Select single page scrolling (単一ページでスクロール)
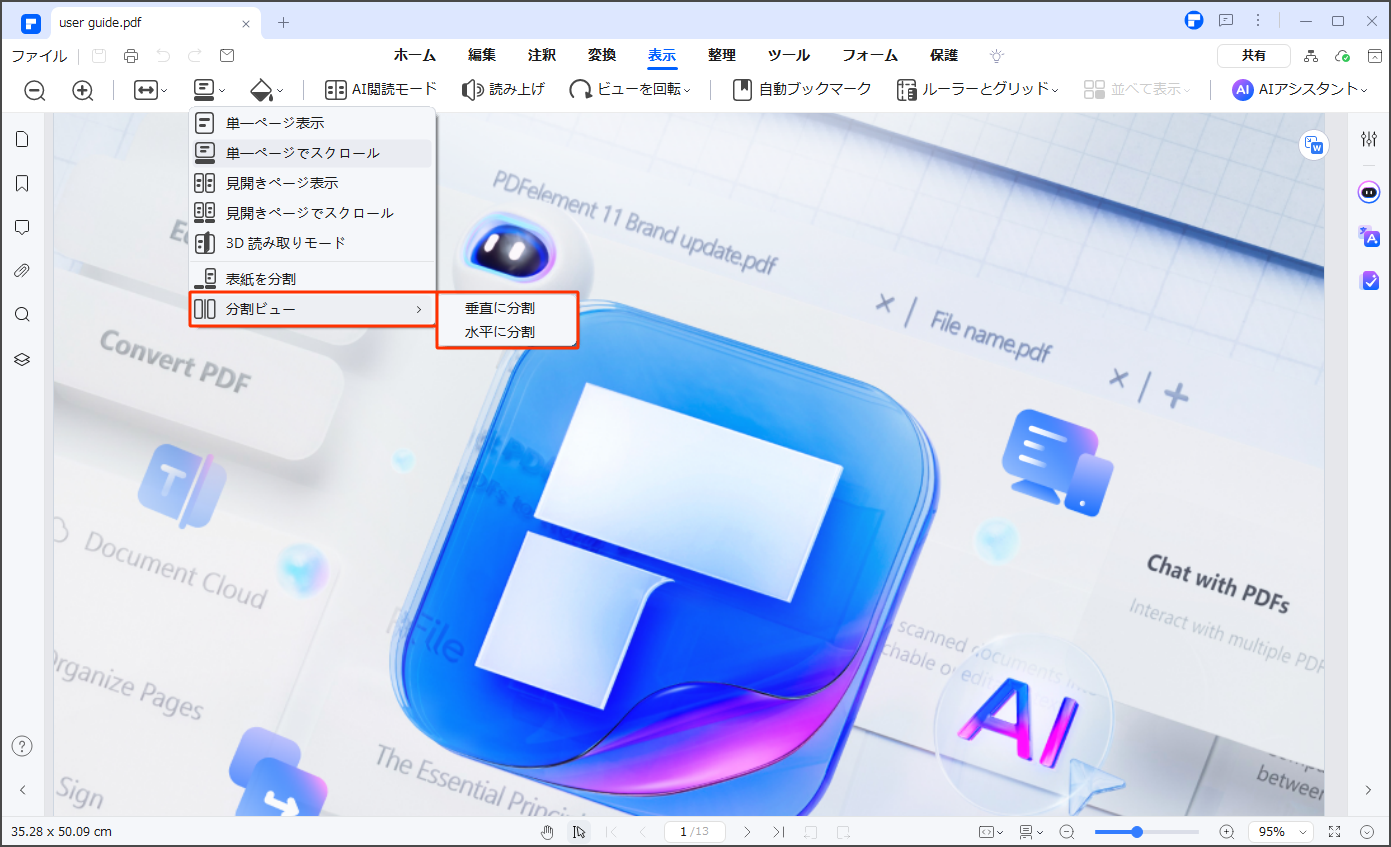Viewport: 1391px width, 847px height. tap(312, 153)
